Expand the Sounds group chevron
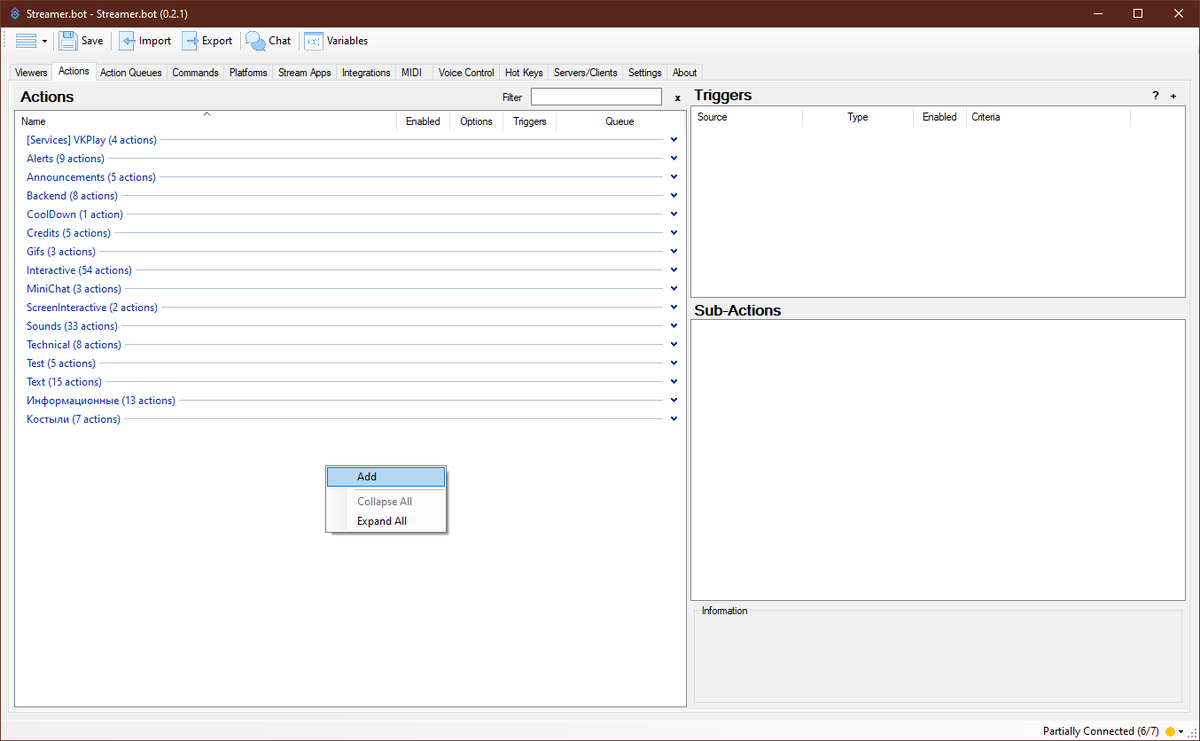 coord(674,326)
